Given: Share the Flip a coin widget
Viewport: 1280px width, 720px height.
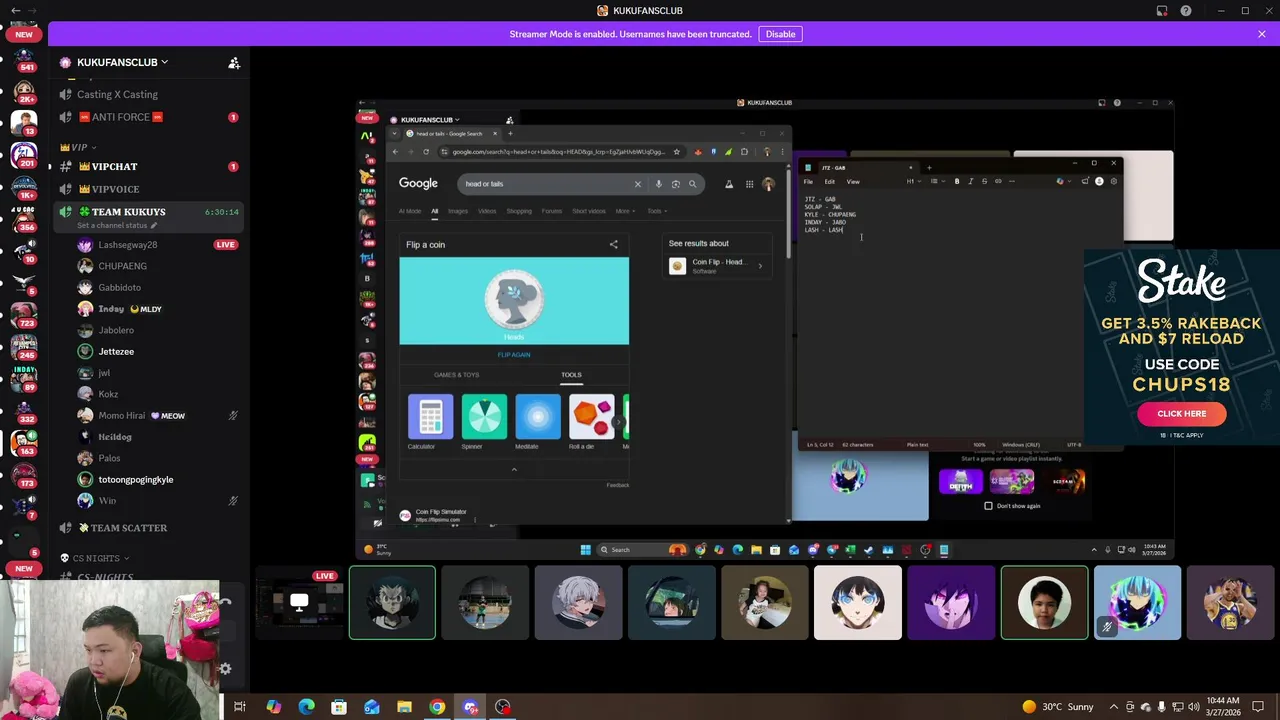Looking at the screenshot, I should click(x=614, y=244).
